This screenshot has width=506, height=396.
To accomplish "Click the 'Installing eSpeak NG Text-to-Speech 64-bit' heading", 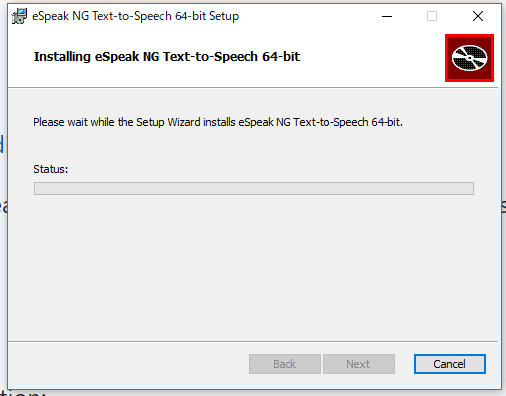I will pos(167,56).
